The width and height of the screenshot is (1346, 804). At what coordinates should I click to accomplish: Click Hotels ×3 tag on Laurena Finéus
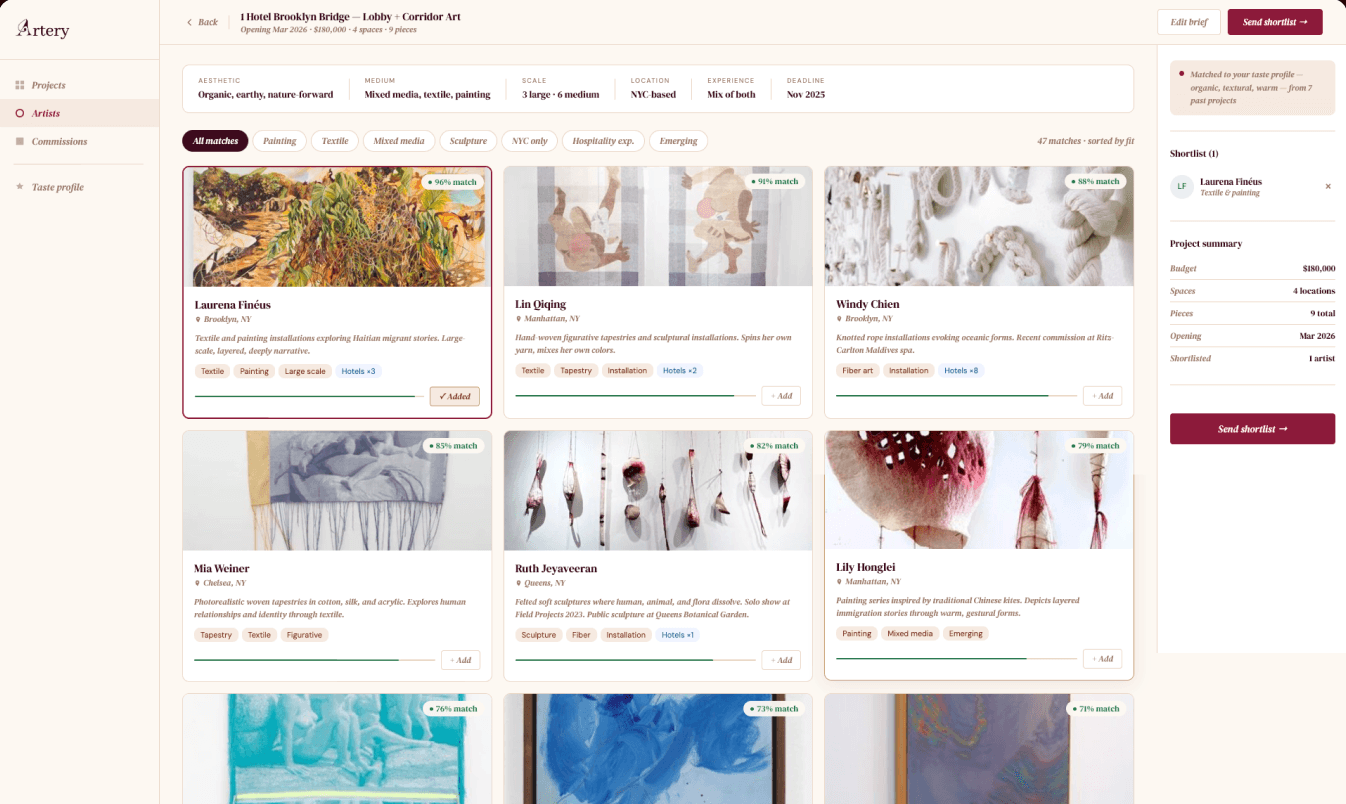(x=358, y=371)
